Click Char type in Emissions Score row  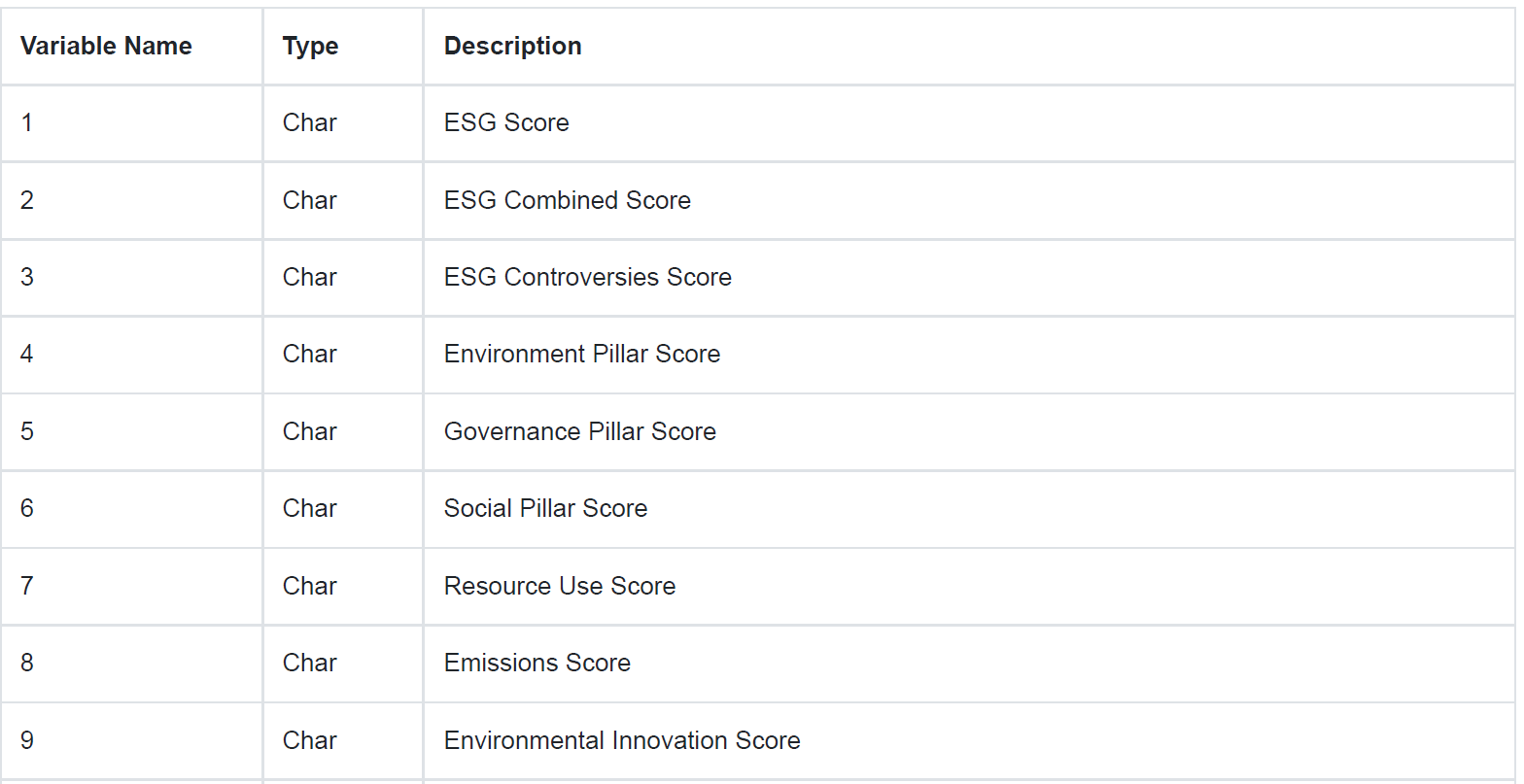tap(309, 663)
